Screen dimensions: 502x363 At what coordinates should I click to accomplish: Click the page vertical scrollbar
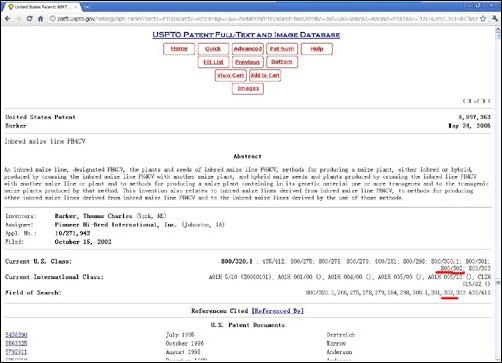(498, 193)
